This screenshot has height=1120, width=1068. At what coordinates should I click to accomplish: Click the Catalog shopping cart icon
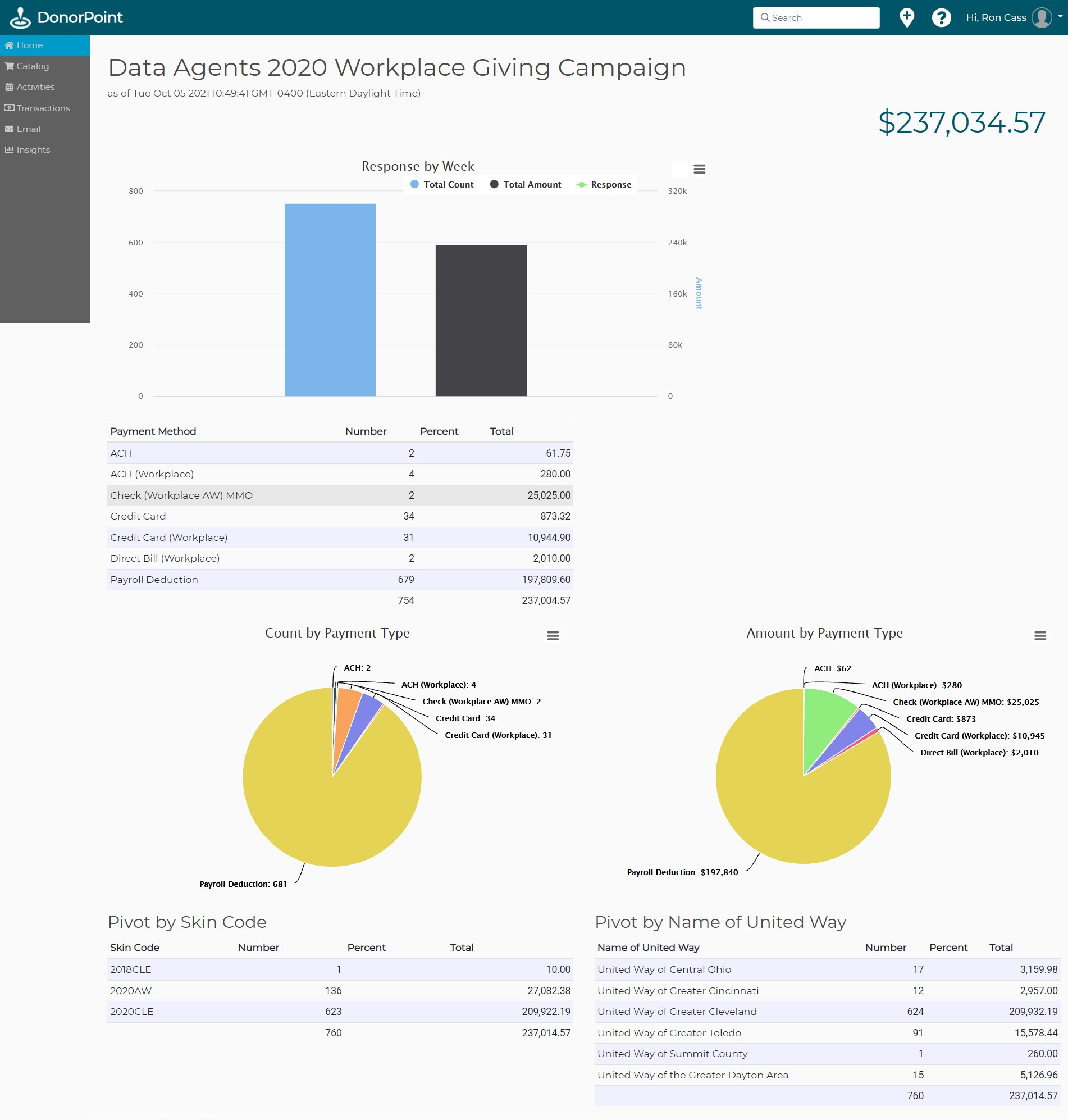[x=10, y=66]
